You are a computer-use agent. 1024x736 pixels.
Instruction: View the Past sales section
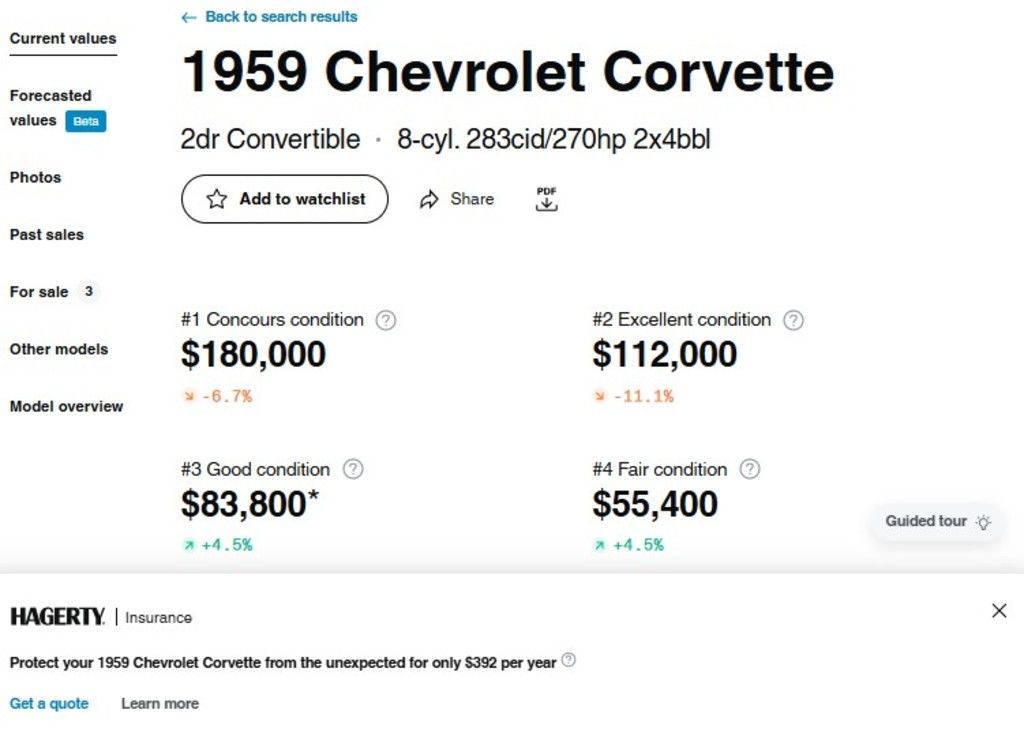click(47, 235)
